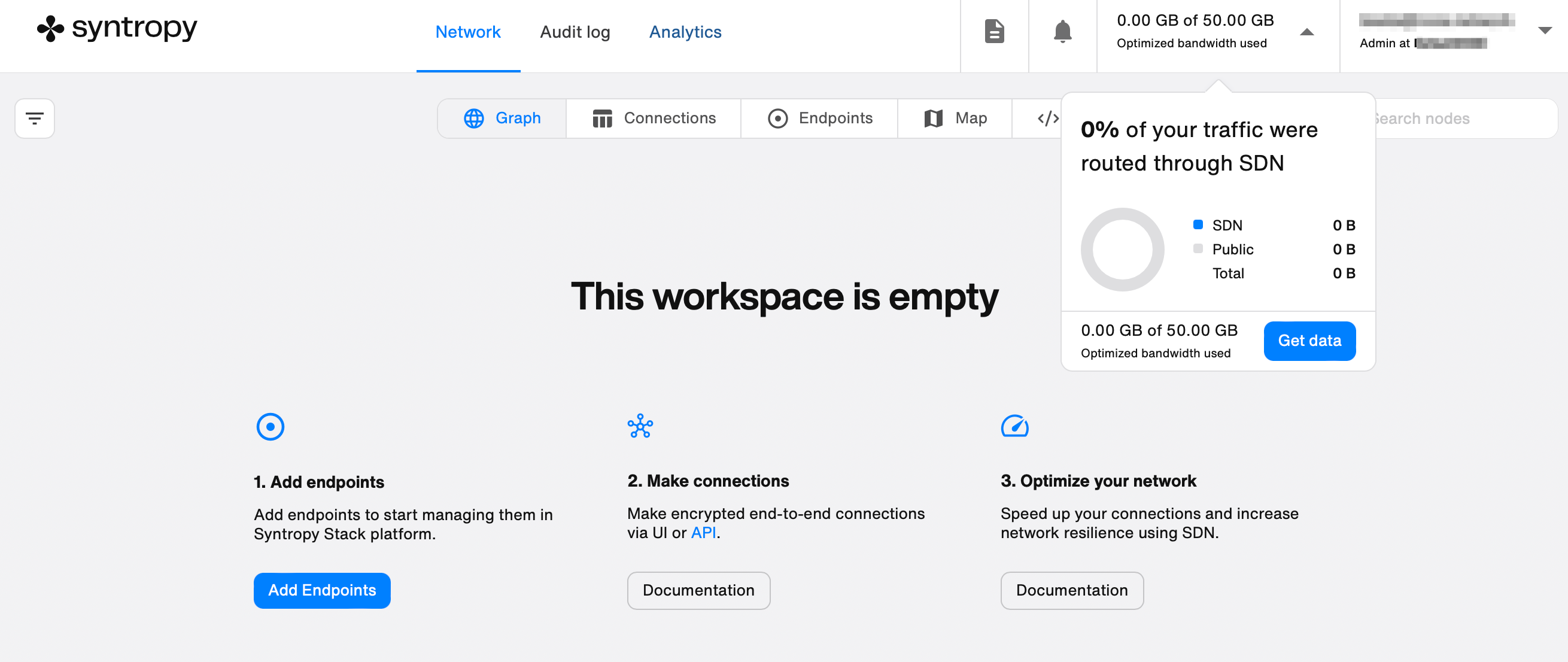Collapse the bandwidth usage popup arrow
The height and width of the screenshot is (662, 1568).
[1306, 32]
